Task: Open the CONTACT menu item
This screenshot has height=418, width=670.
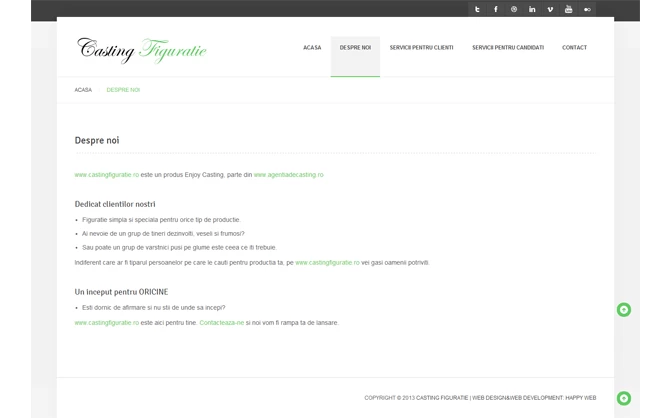Action: click(574, 47)
